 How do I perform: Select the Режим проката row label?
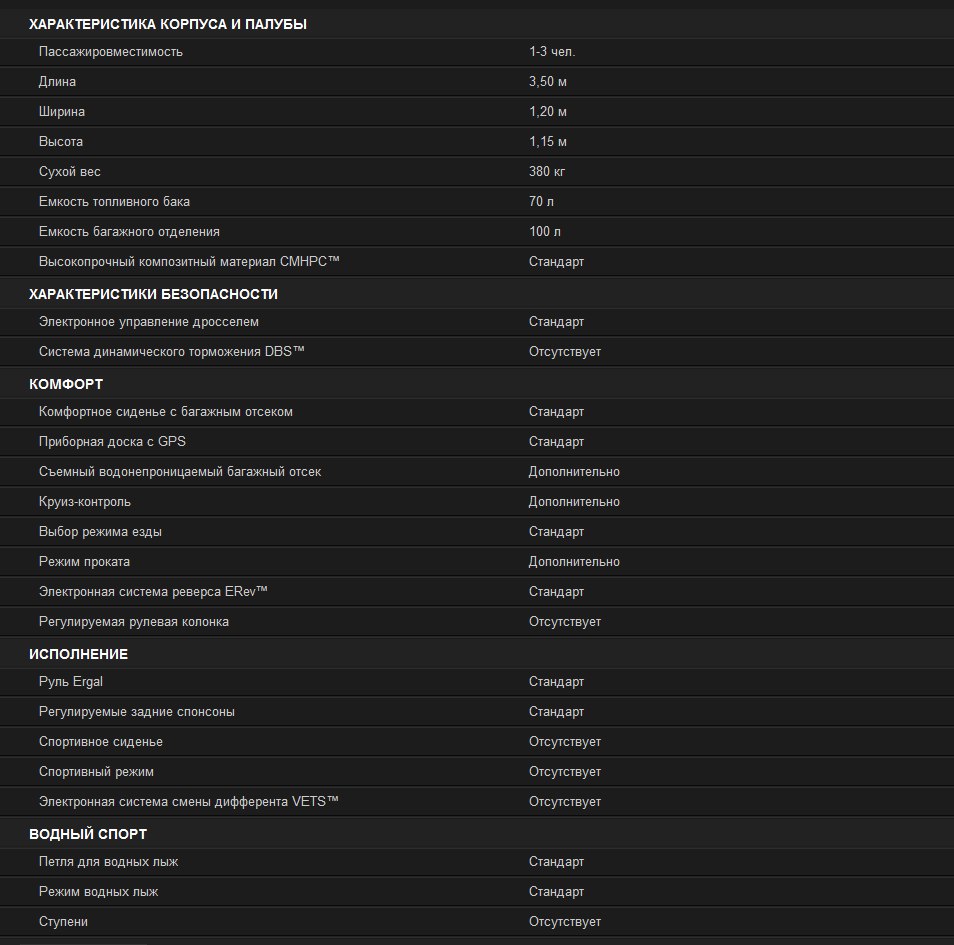(x=84, y=562)
